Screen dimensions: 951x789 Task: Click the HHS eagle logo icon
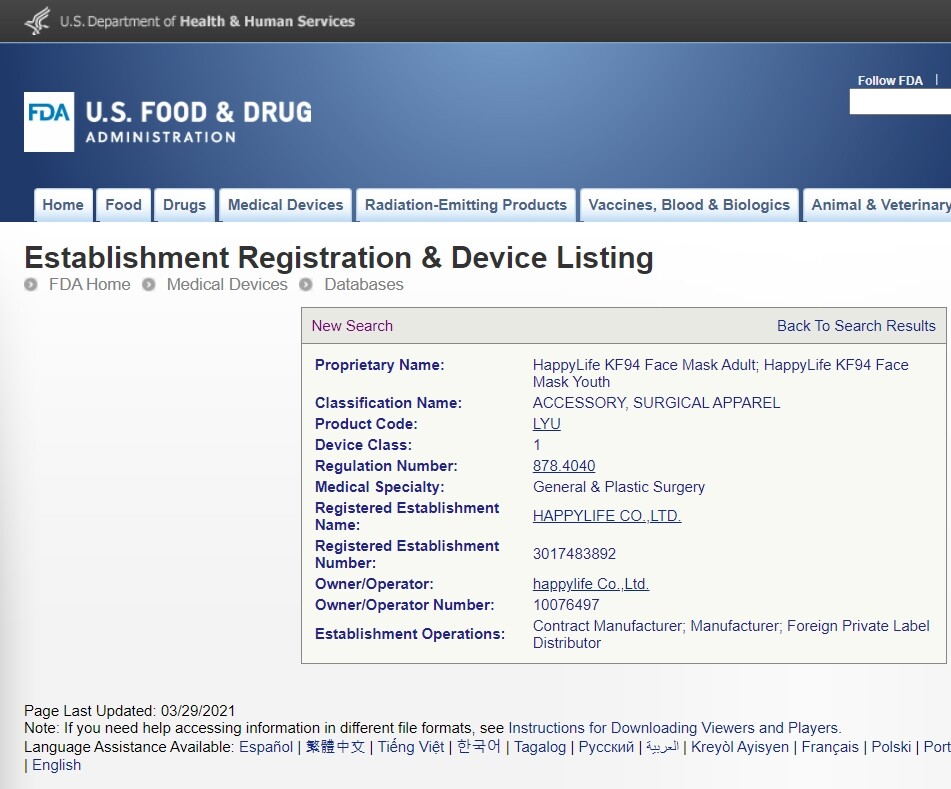coord(38,21)
